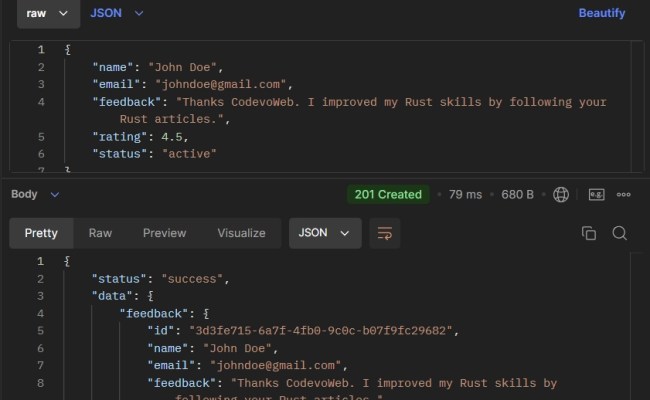Viewport: 650px width, 400px height.
Task: Switch to the Visualize response tab
Action: 241,233
